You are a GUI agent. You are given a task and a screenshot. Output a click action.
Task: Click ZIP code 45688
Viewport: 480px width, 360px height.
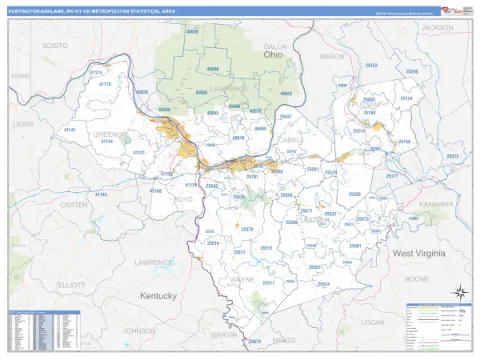pyautogui.click(x=213, y=69)
